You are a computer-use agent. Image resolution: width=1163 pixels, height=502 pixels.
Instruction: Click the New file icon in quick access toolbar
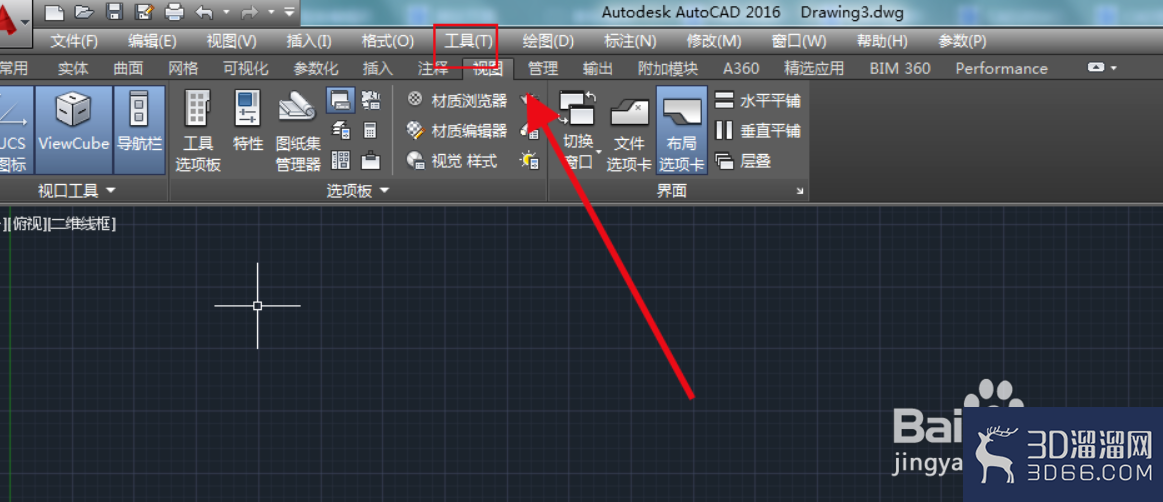[x=52, y=12]
